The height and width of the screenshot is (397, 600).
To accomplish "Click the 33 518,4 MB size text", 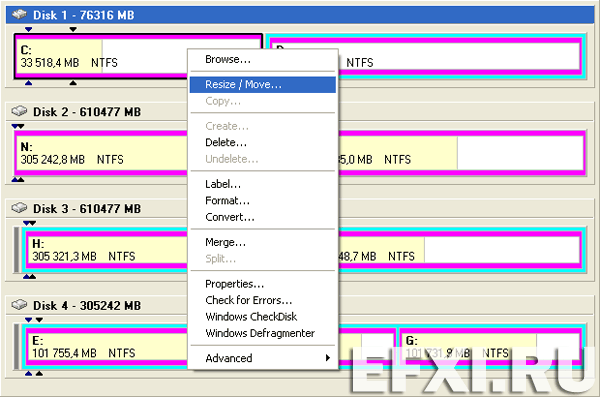I will point(50,63).
